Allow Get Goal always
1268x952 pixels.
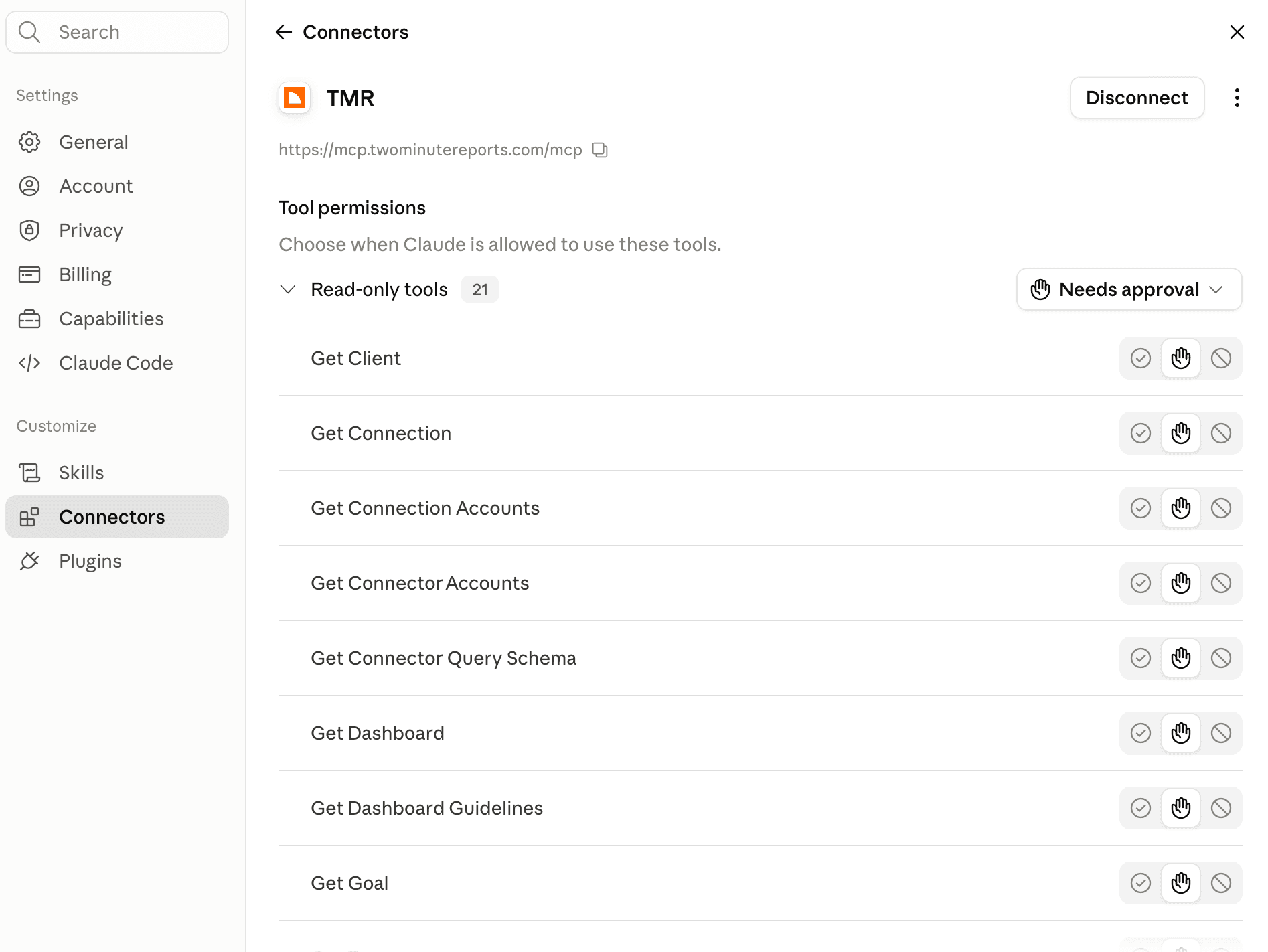click(1140, 883)
